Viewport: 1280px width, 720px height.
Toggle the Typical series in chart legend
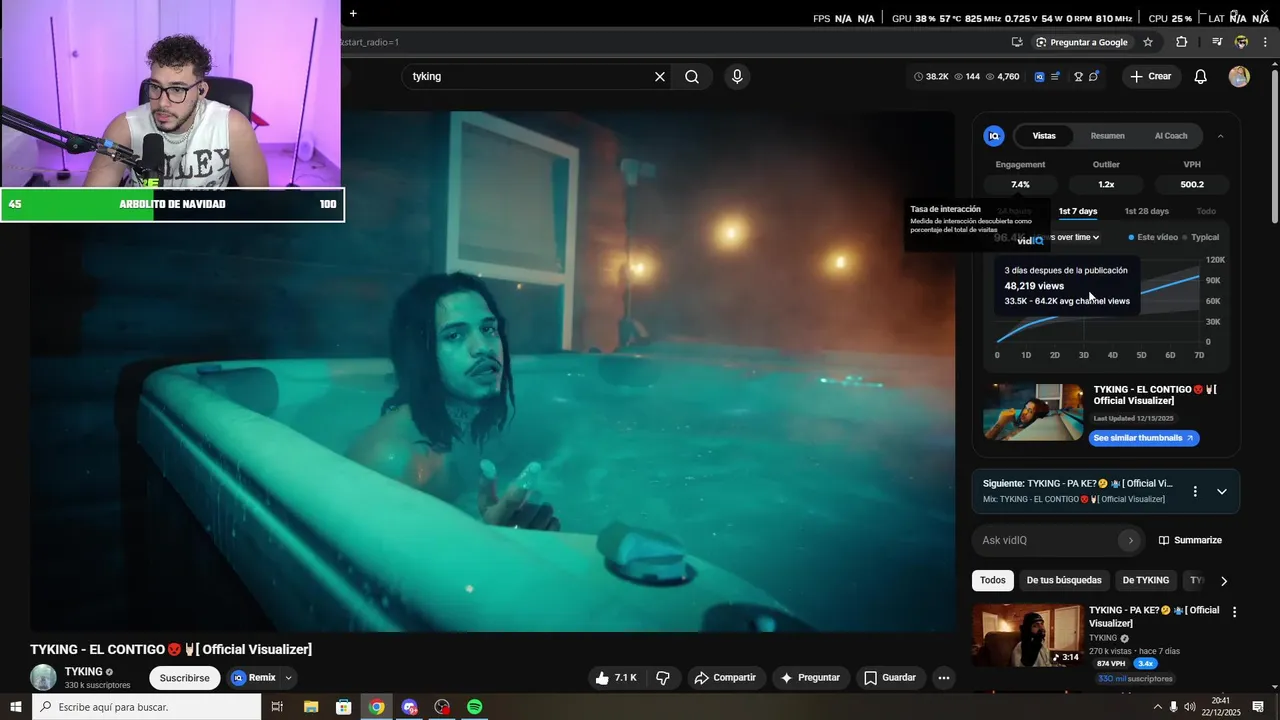(1200, 238)
